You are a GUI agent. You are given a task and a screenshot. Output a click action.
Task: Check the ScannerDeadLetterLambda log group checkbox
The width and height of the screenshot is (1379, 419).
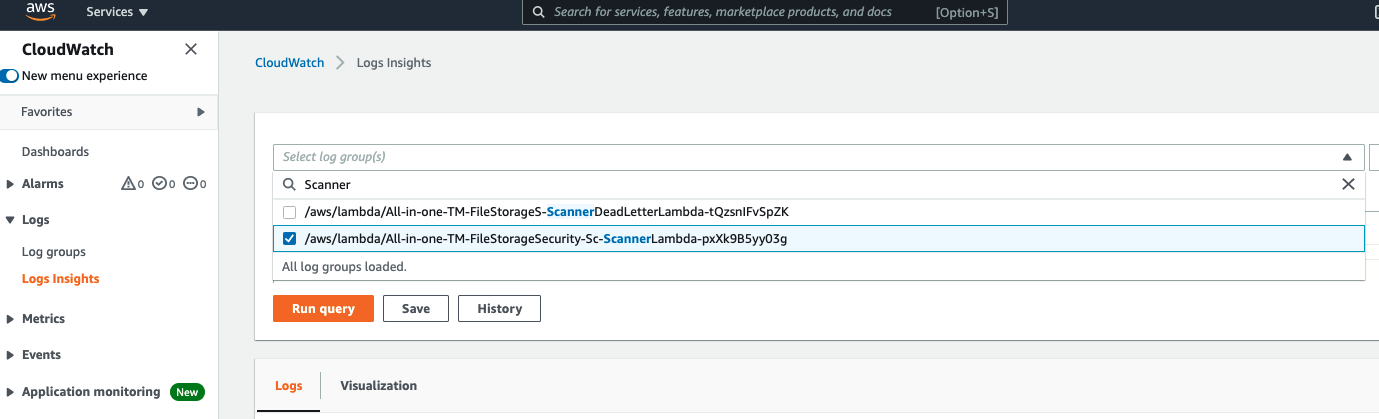tap(289, 212)
